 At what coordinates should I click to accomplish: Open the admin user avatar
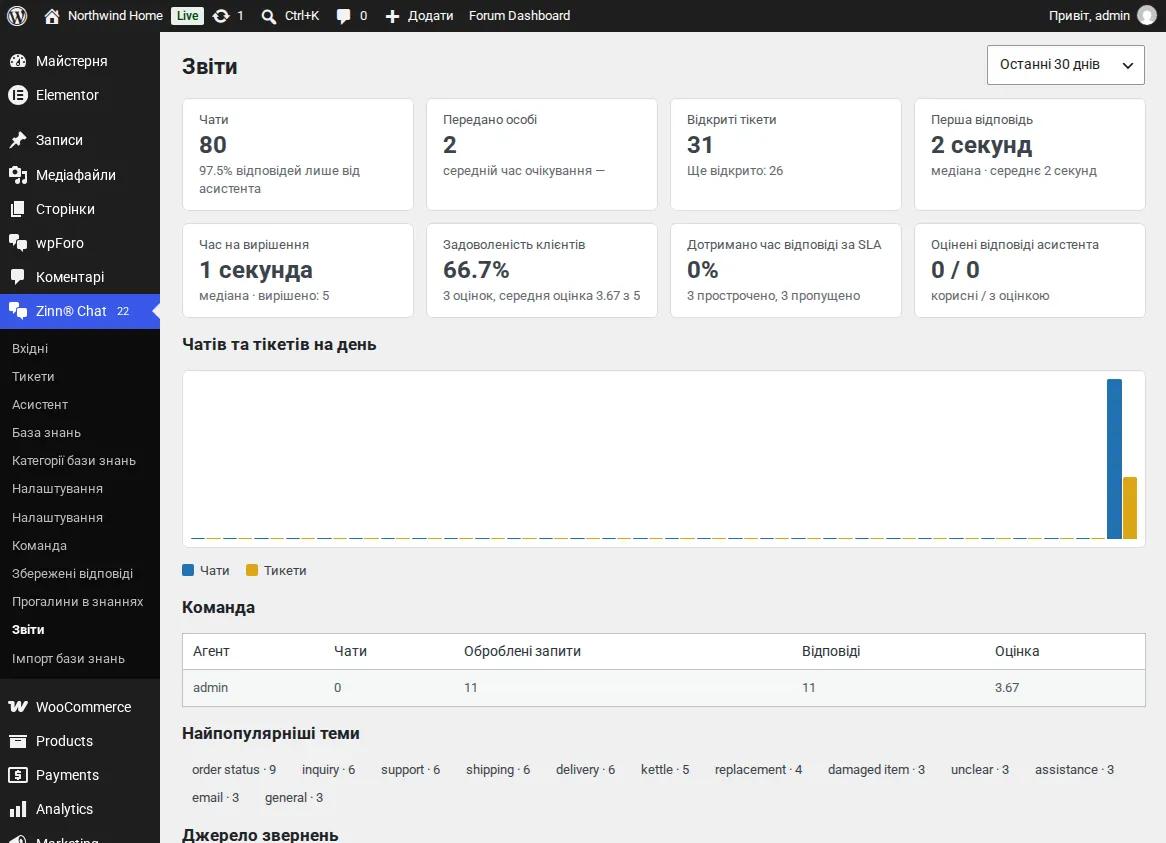point(1147,16)
